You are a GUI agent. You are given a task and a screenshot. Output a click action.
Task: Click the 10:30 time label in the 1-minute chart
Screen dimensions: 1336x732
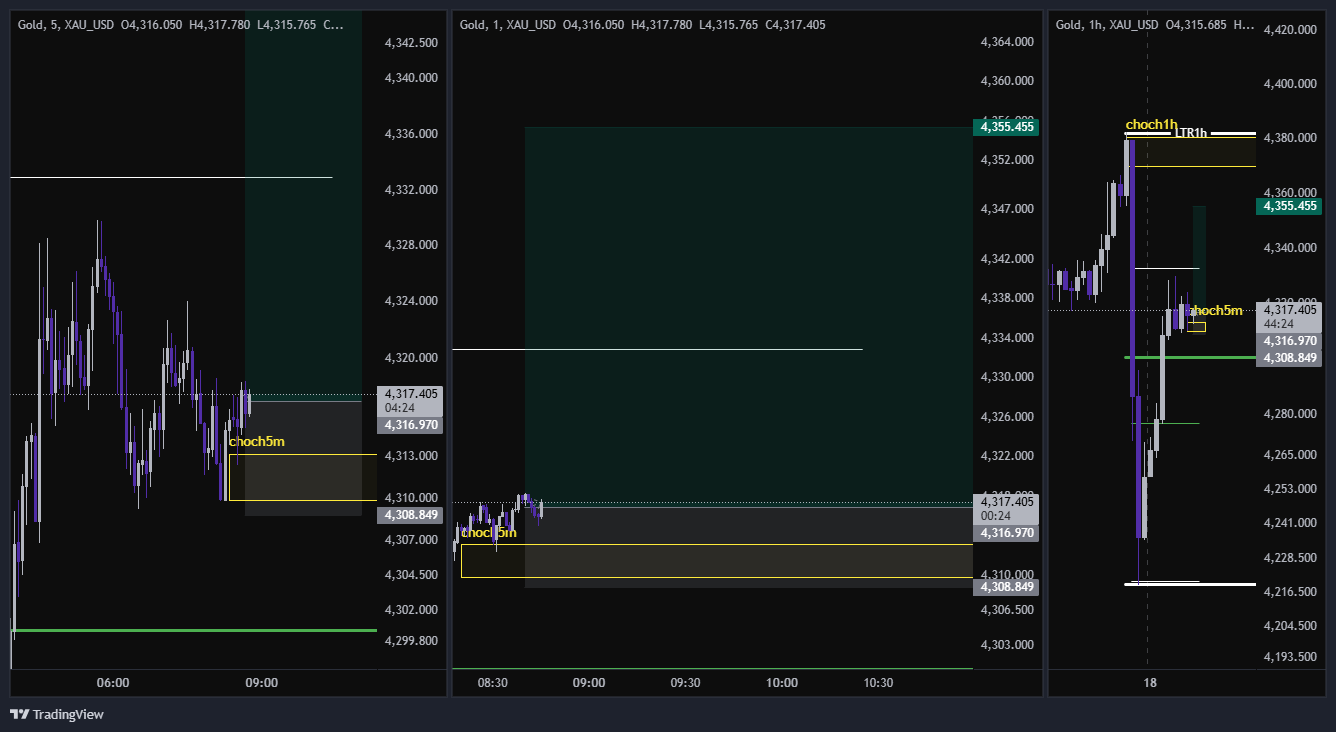pyautogui.click(x=878, y=683)
